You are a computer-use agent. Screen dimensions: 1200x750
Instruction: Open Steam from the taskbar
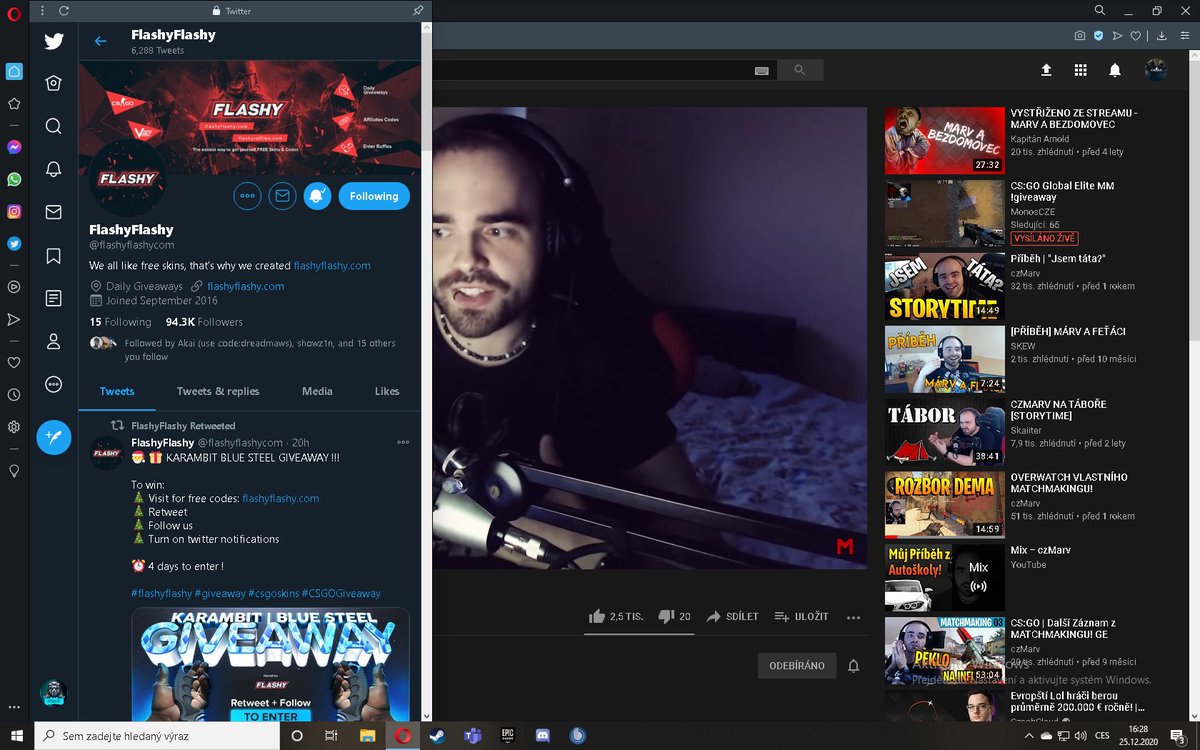tap(437, 735)
